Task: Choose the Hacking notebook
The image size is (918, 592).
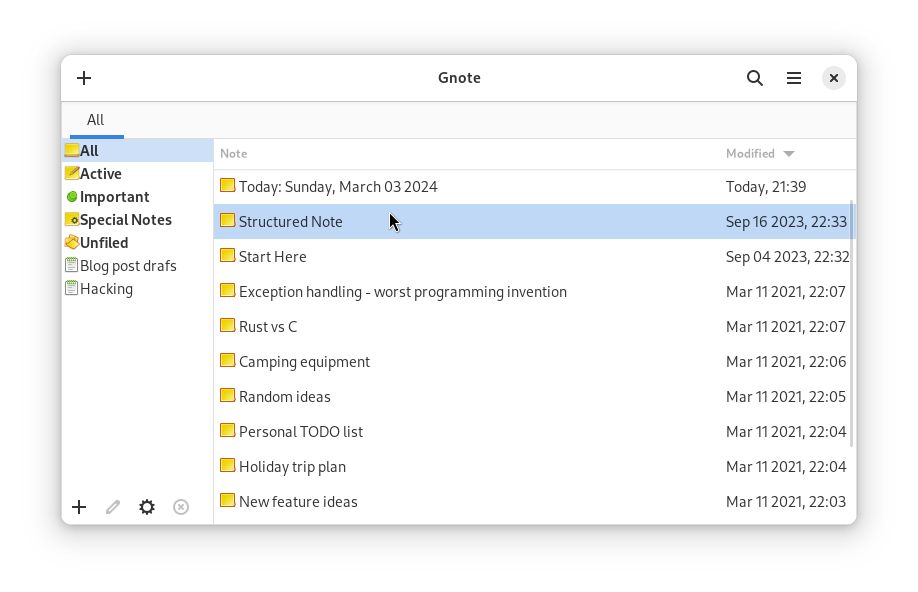Action: pos(106,289)
